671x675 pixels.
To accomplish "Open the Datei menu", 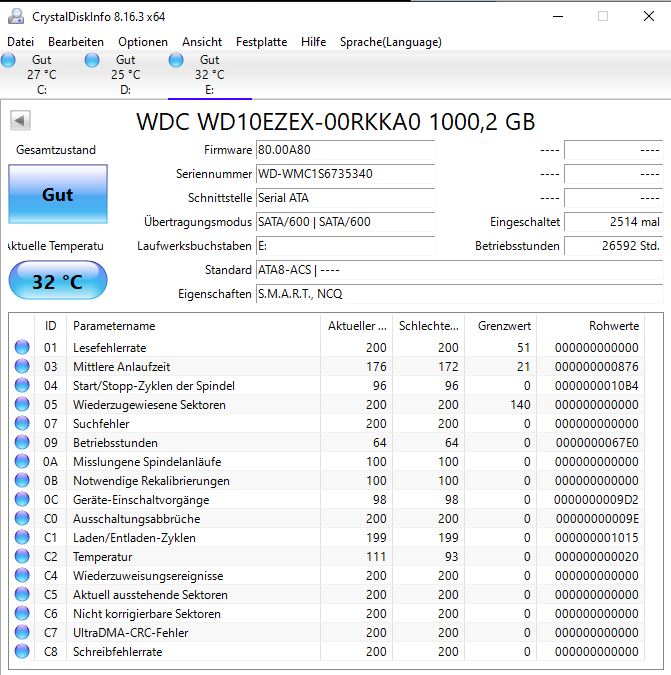I will click(20, 42).
